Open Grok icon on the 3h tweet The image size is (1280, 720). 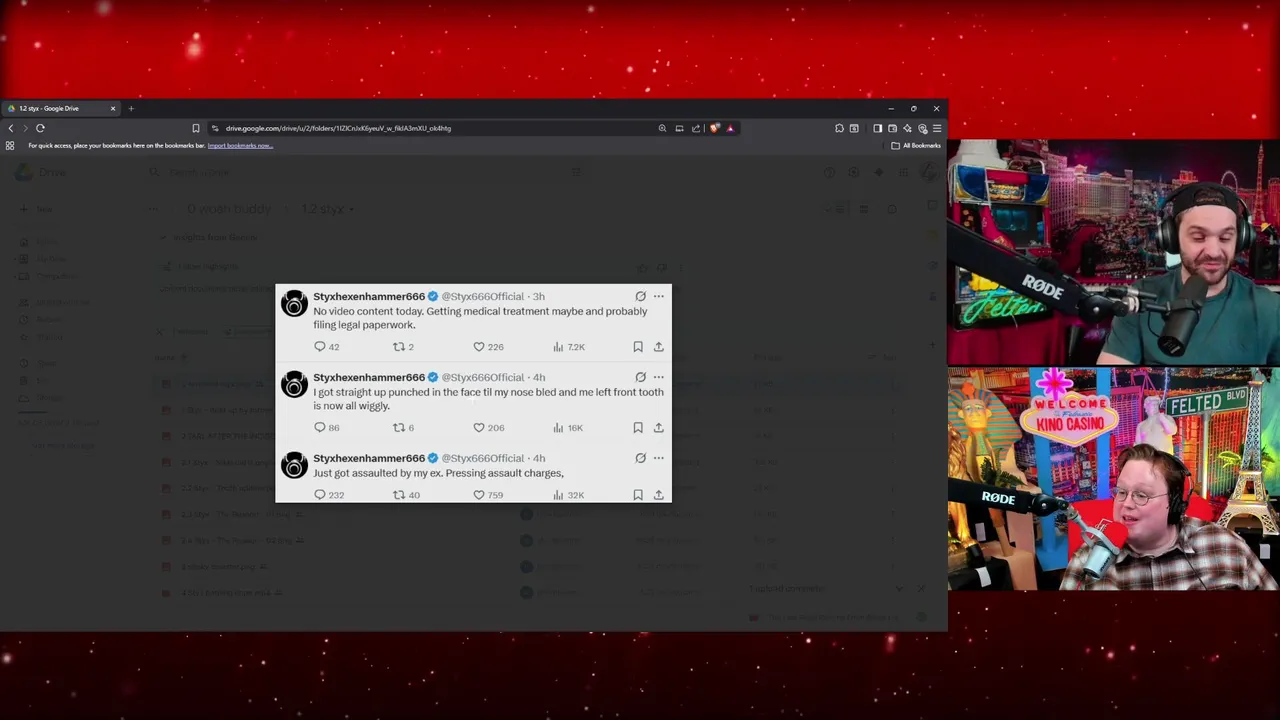[641, 296]
